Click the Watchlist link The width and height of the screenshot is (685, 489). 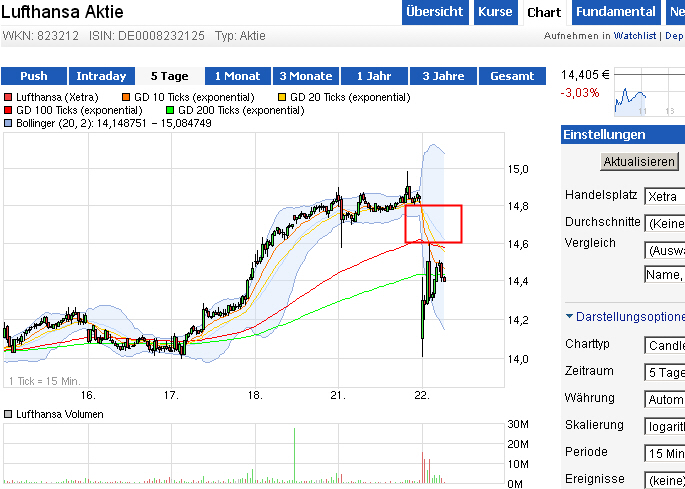pyautogui.click(x=635, y=36)
